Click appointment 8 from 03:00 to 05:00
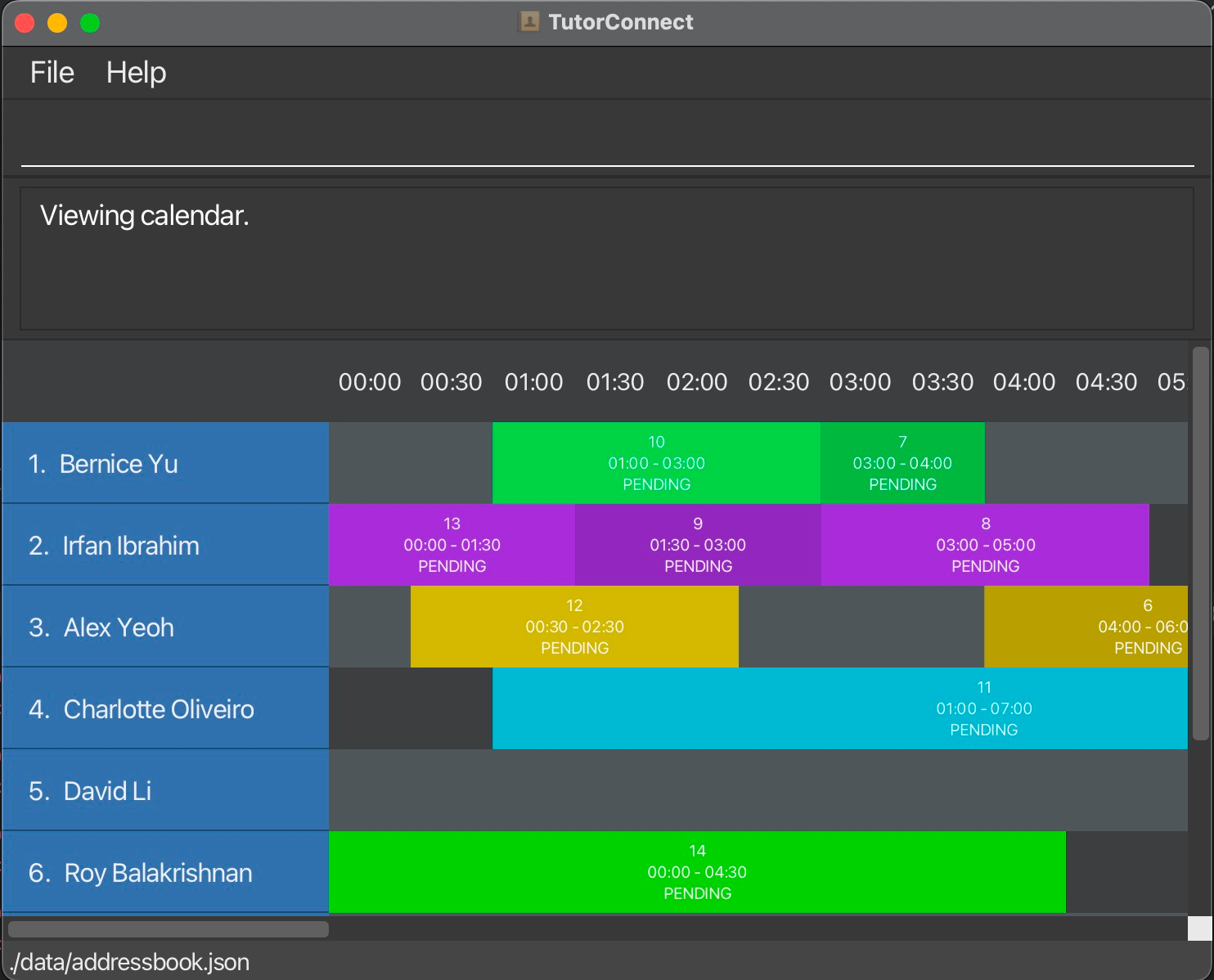Image resolution: width=1214 pixels, height=980 pixels. click(x=985, y=545)
